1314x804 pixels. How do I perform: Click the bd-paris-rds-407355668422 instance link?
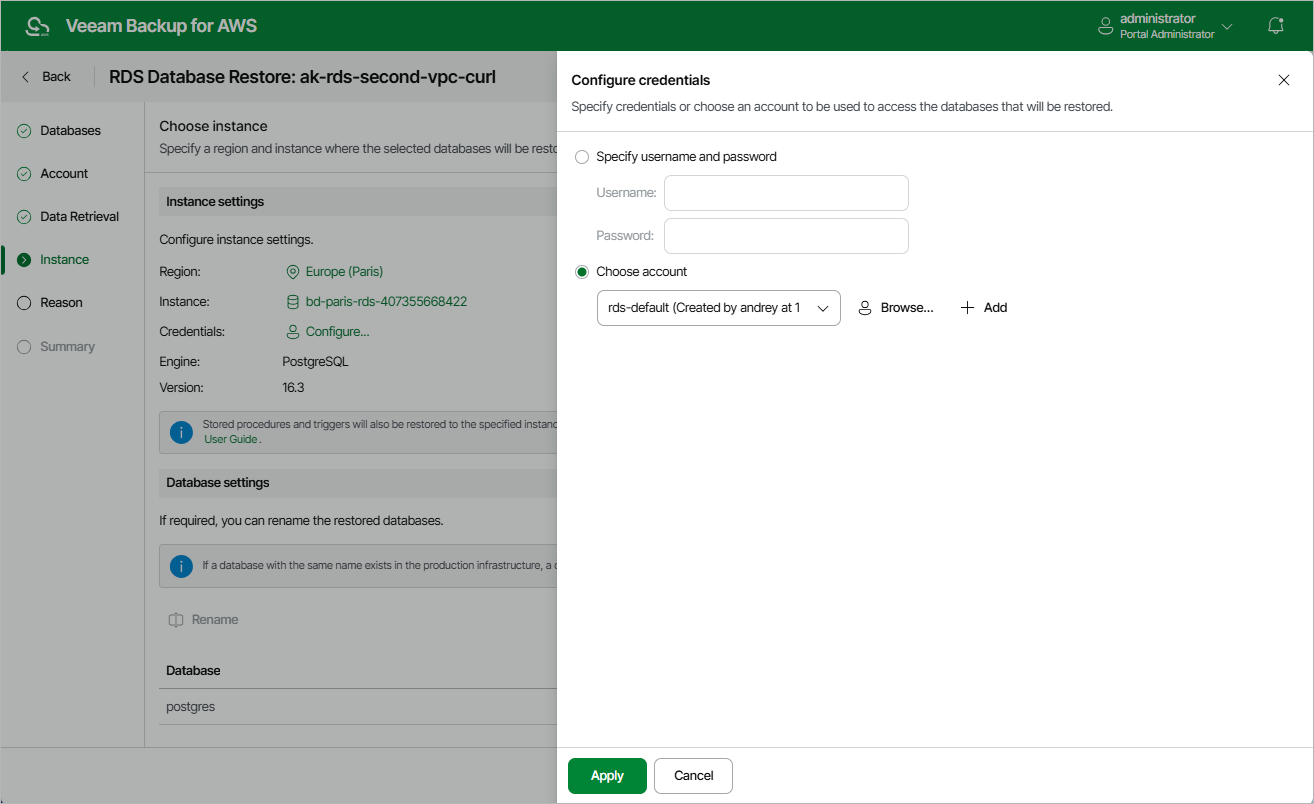pos(386,302)
